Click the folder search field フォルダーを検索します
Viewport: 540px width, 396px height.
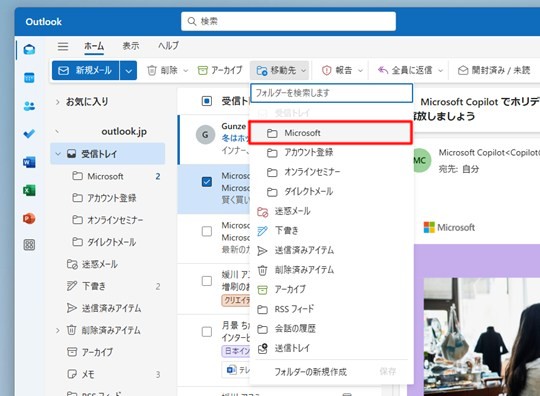[x=331, y=93]
